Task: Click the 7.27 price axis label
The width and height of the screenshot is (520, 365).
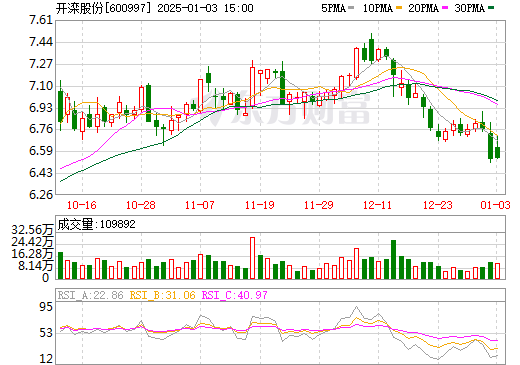Action: coord(41,64)
